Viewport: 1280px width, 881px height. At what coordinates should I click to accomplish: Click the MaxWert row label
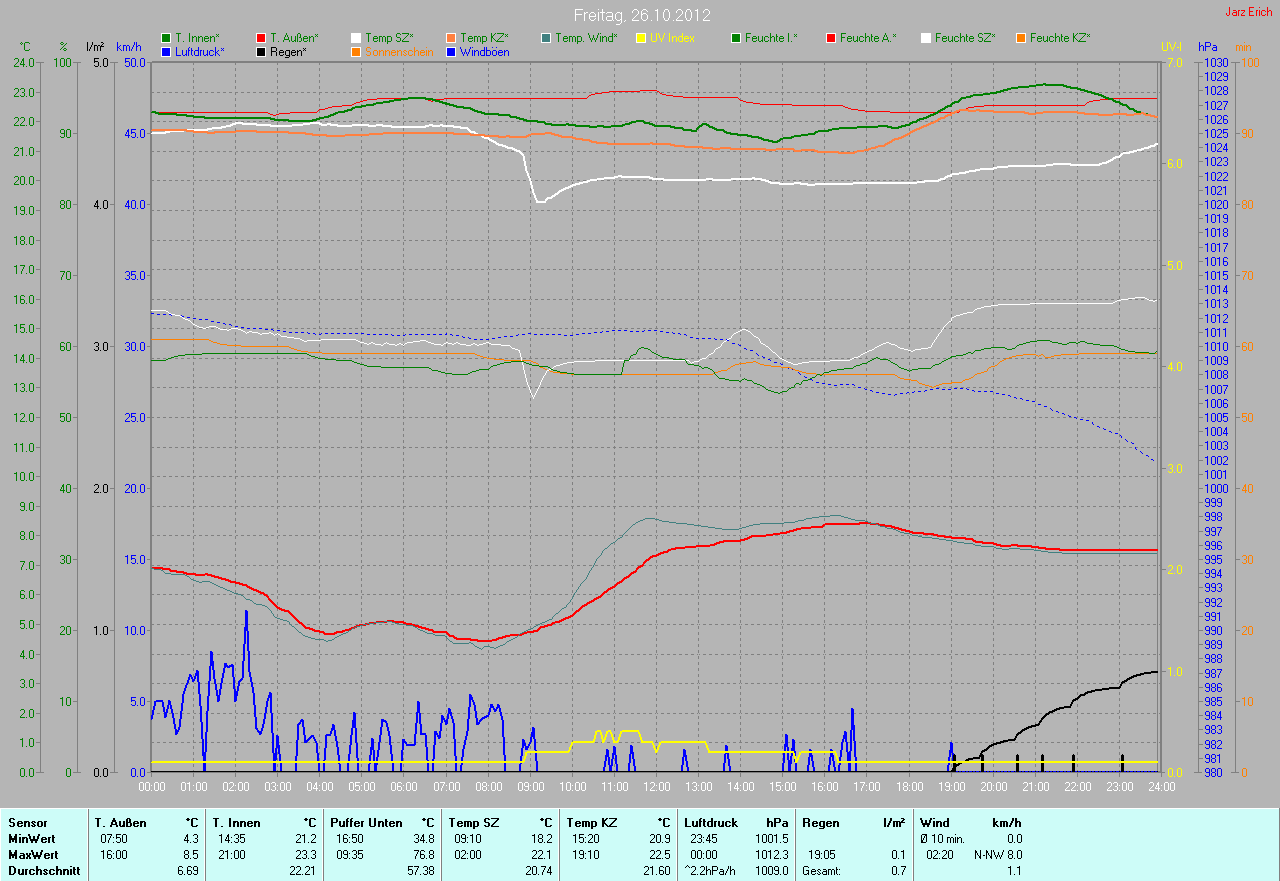tap(32, 855)
